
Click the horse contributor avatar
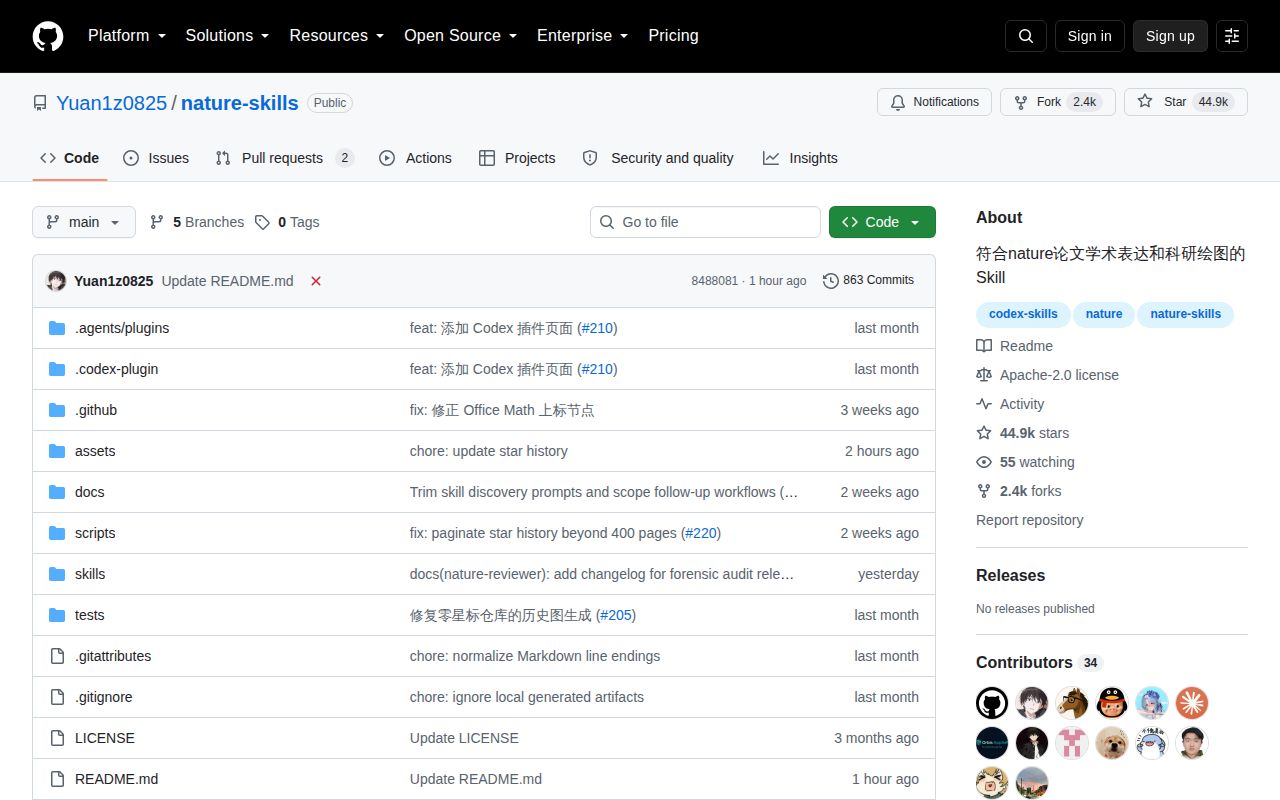[x=1072, y=703]
